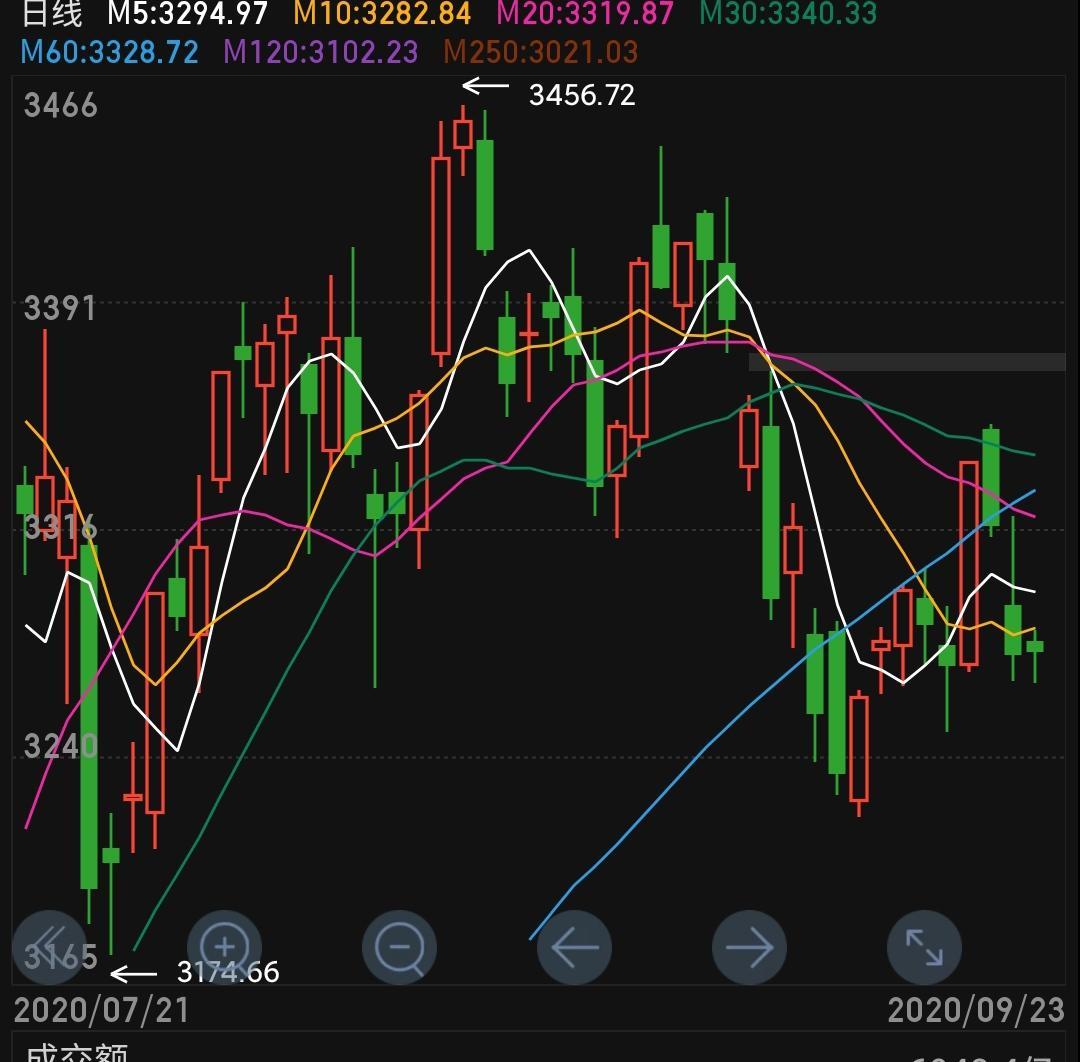Zoom in with the plus magnifier
This screenshot has width=1080, height=1062.
pos(225,947)
